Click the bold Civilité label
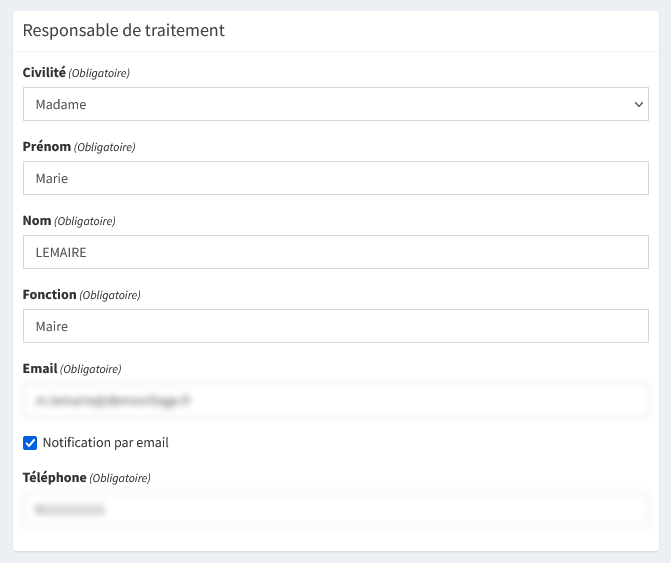The height and width of the screenshot is (563, 671). pyautogui.click(x=44, y=73)
